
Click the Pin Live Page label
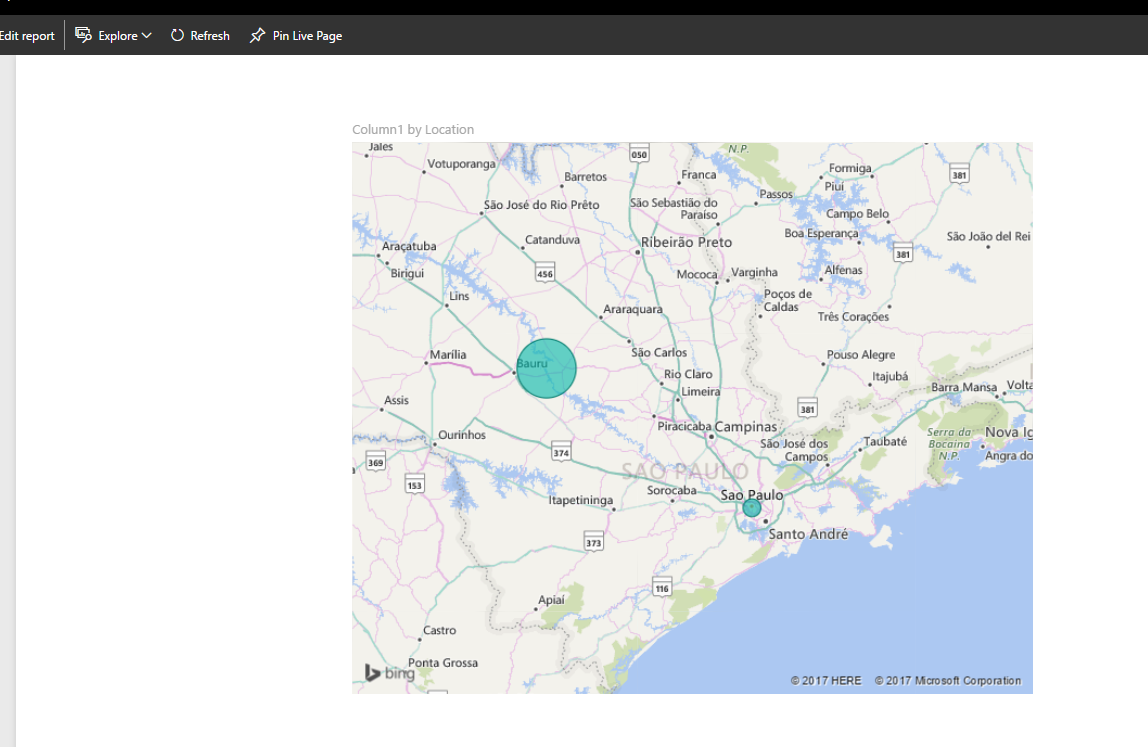[x=308, y=36]
